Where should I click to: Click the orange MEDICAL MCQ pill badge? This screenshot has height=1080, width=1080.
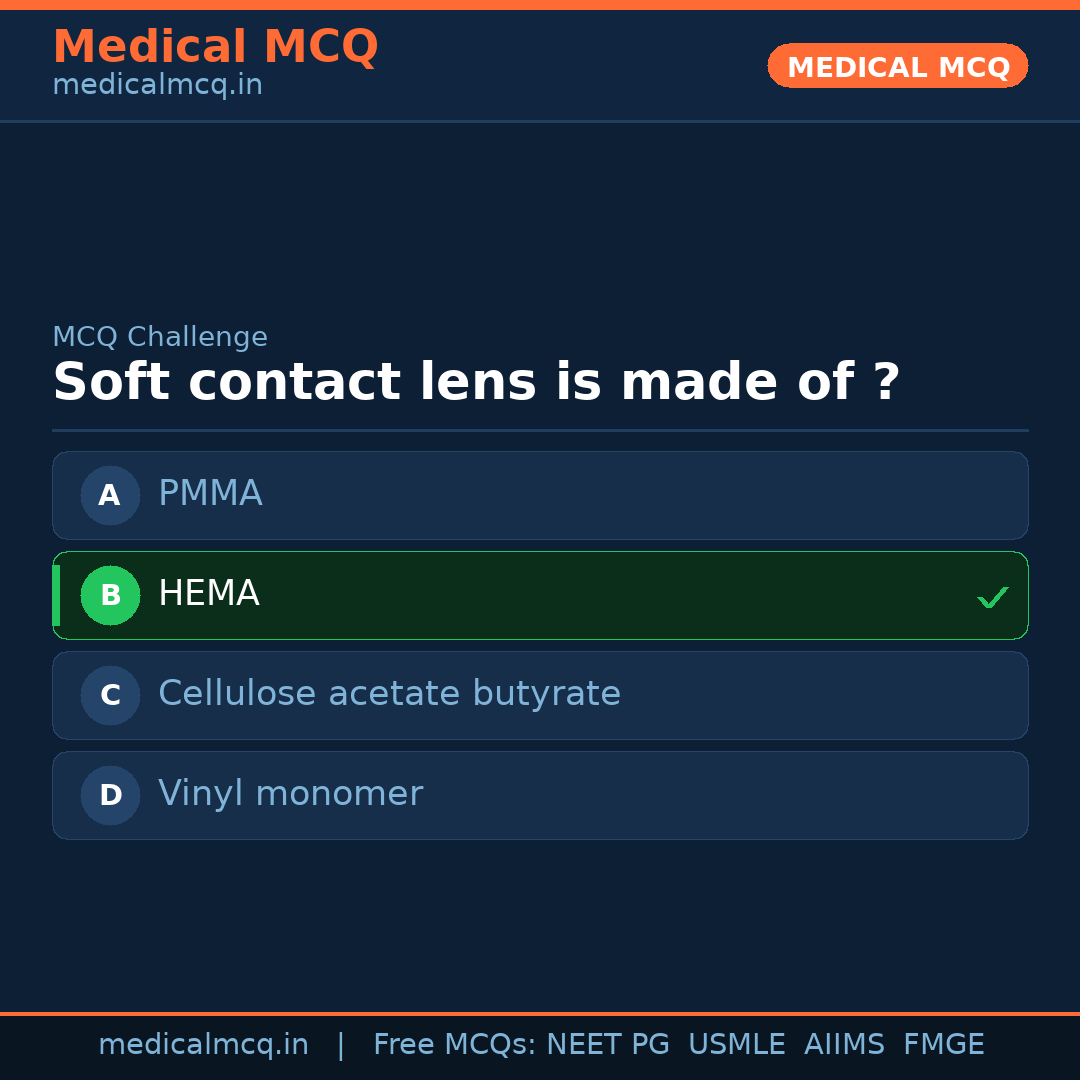(897, 66)
